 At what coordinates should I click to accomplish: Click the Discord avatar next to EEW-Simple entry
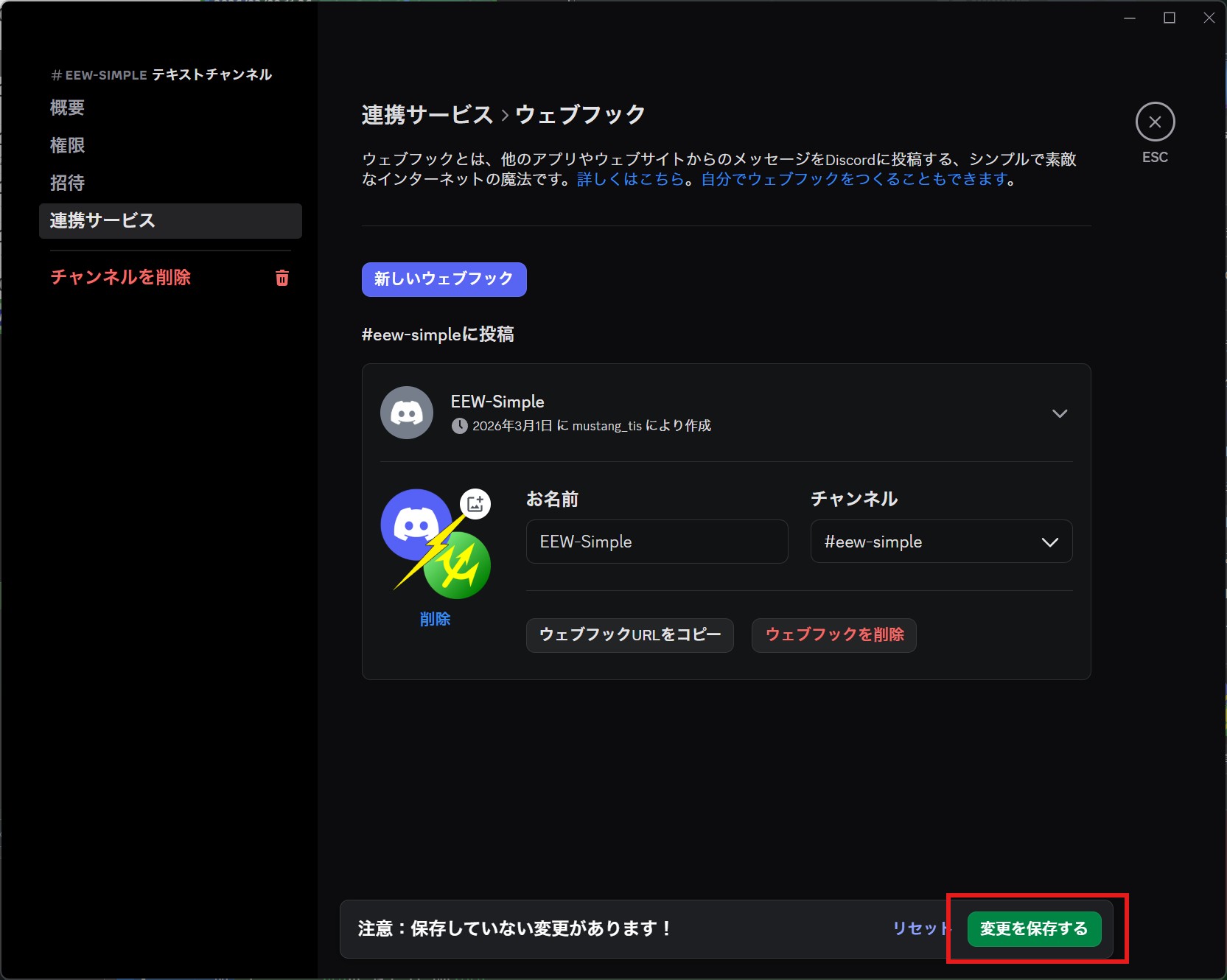coord(406,413)
